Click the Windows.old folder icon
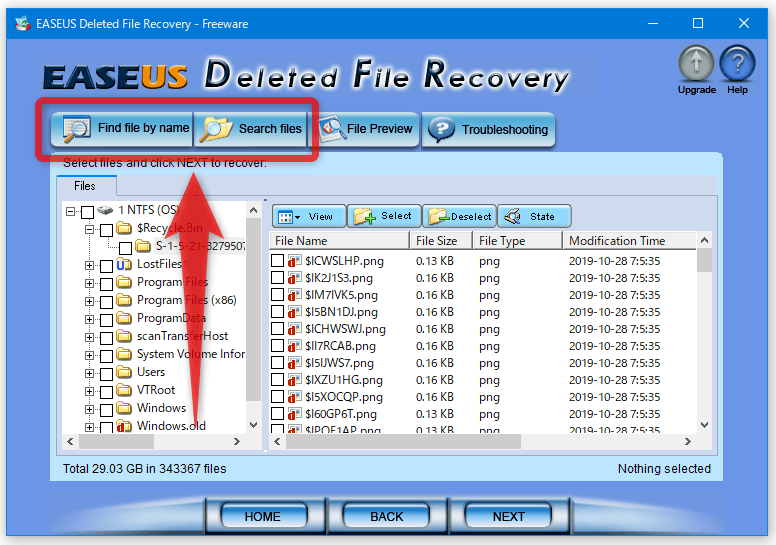776x545 pixels. tap(124, 426)
